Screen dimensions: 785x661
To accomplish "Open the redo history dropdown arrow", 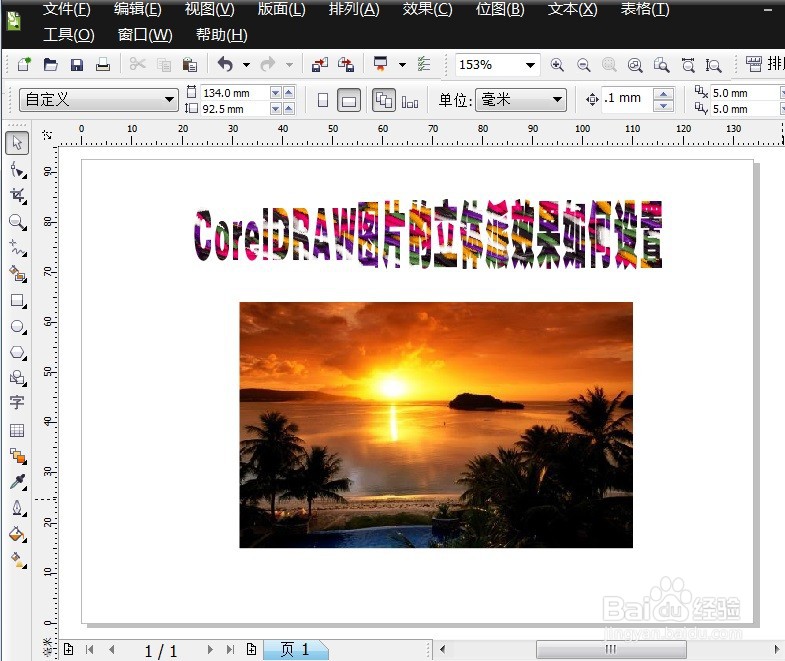I will pyautogui.click(x=289, y=65).
